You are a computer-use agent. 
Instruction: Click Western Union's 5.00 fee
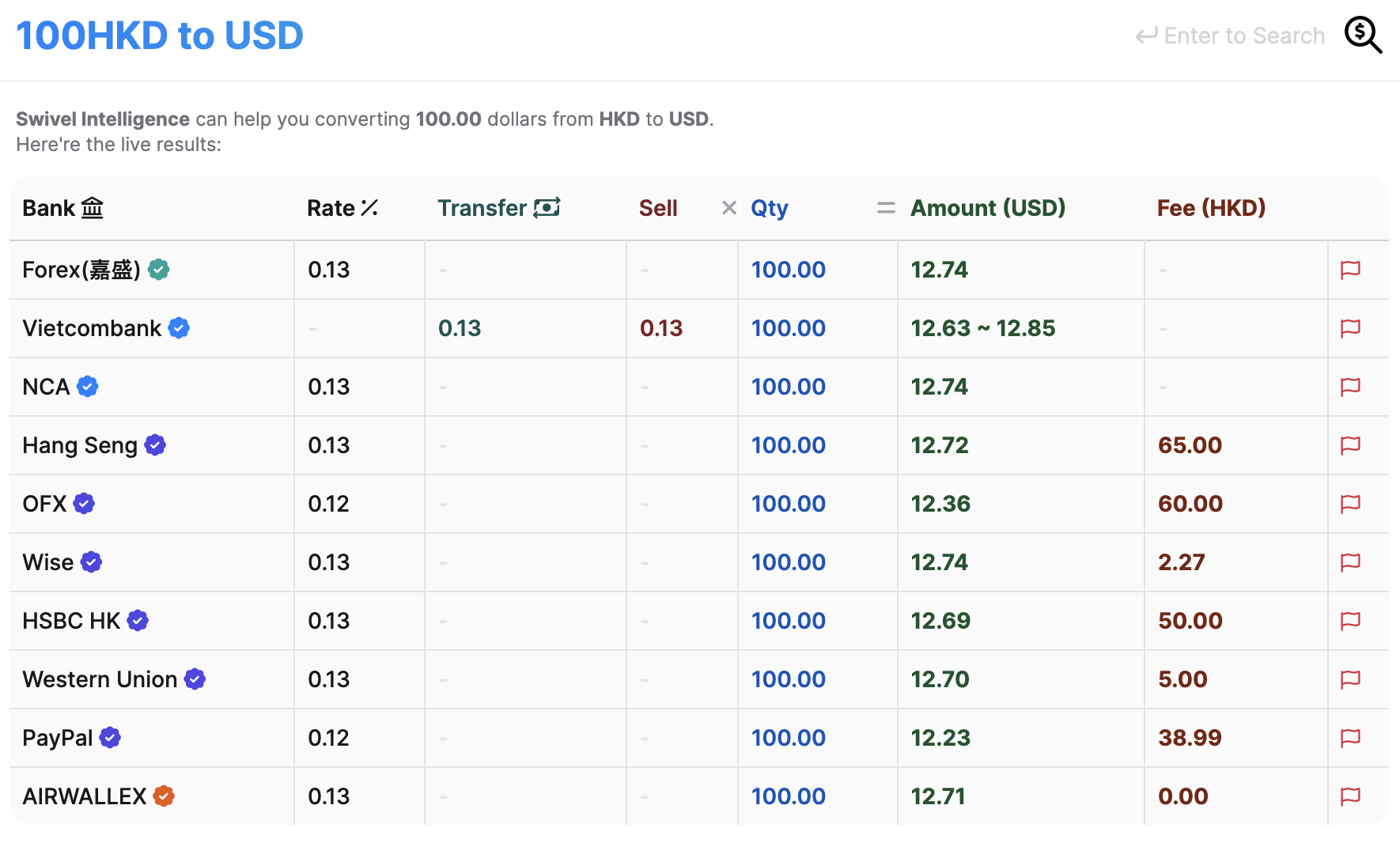coord(1182,679)
